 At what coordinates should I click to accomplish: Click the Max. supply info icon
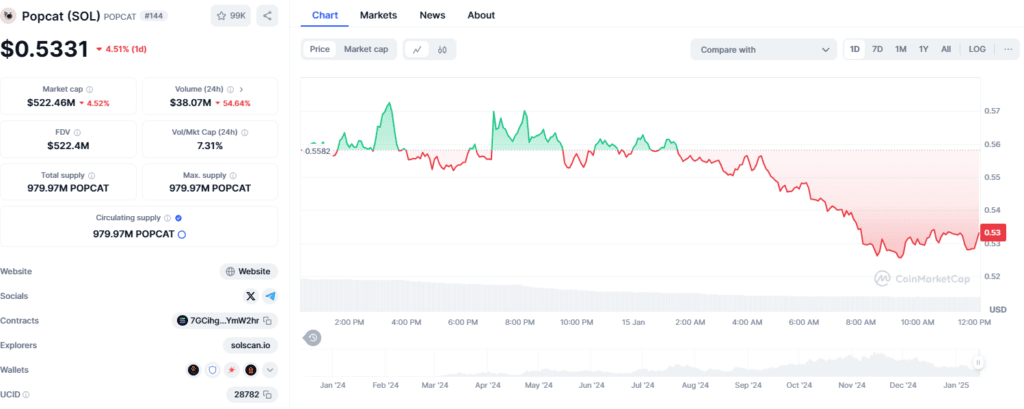[x=233, y=175]
